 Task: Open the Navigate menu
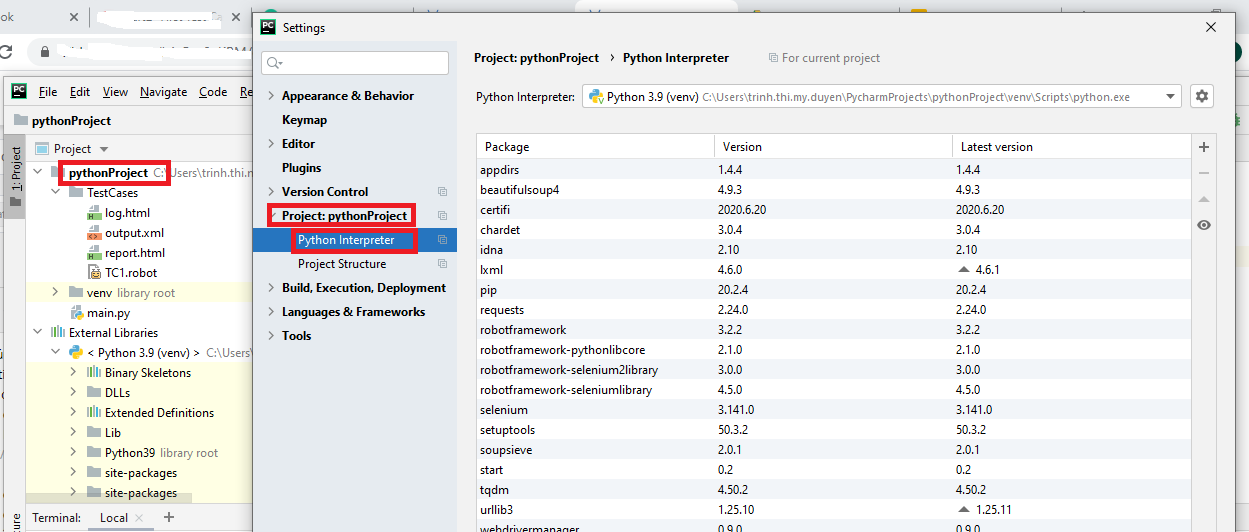click(x=163, y=91)
